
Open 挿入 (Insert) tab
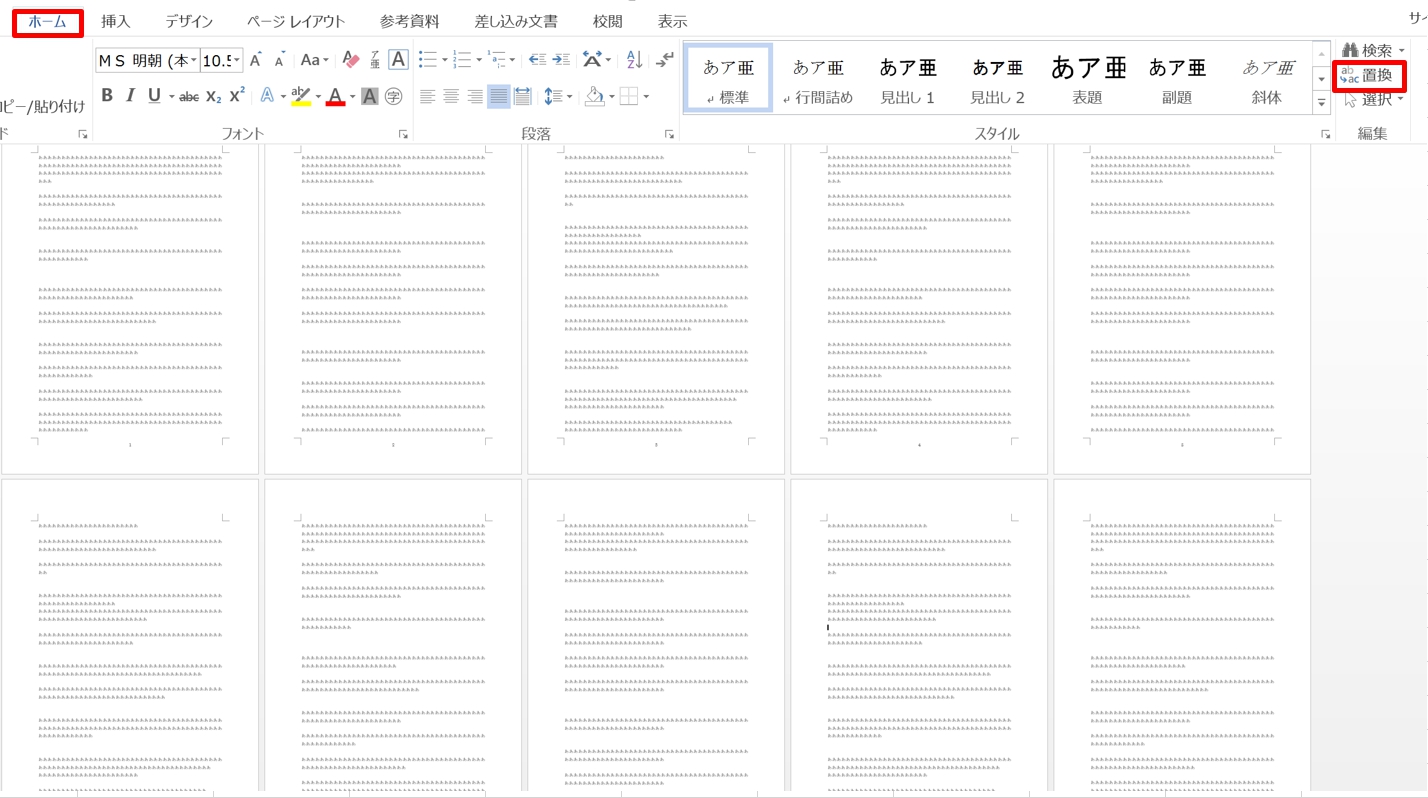tap(116, 21)
